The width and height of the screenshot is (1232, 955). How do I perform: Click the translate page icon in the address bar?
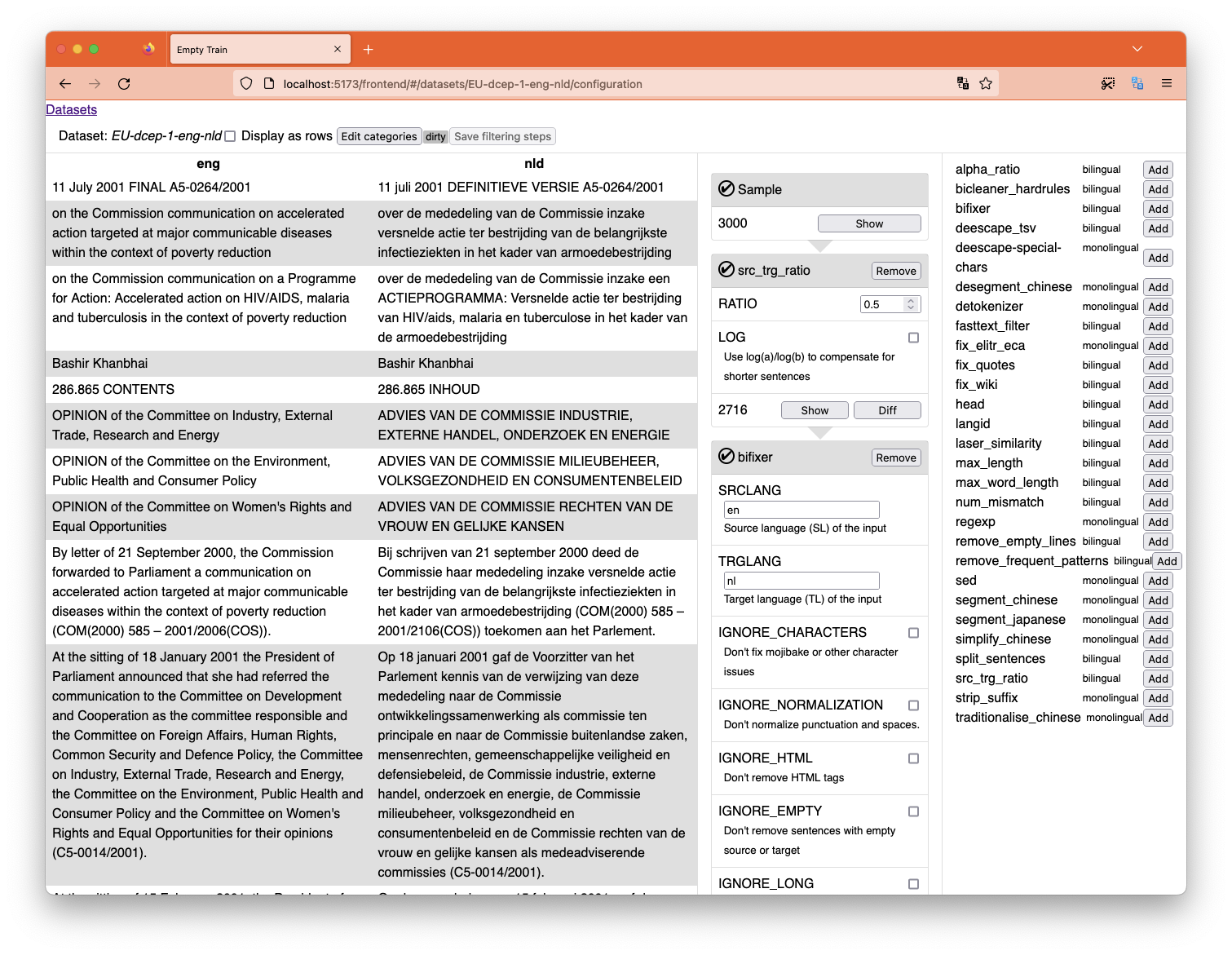963,83
